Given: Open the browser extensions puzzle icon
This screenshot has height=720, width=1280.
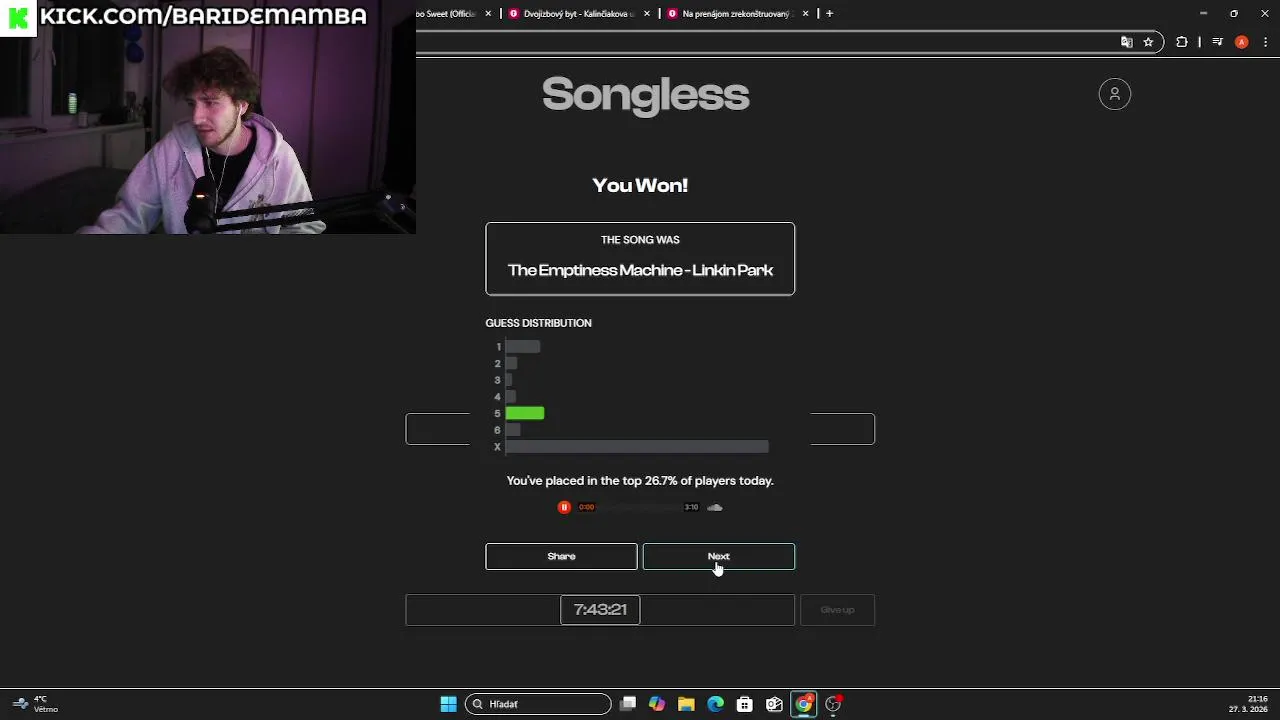Looking at the screenshot, I should point(1182,42).
